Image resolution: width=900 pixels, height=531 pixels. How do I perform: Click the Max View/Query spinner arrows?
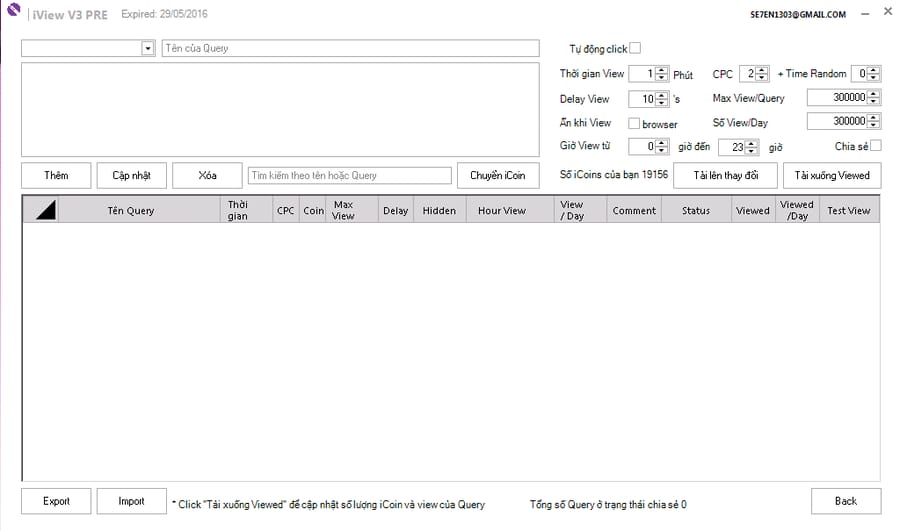point(873,98)
